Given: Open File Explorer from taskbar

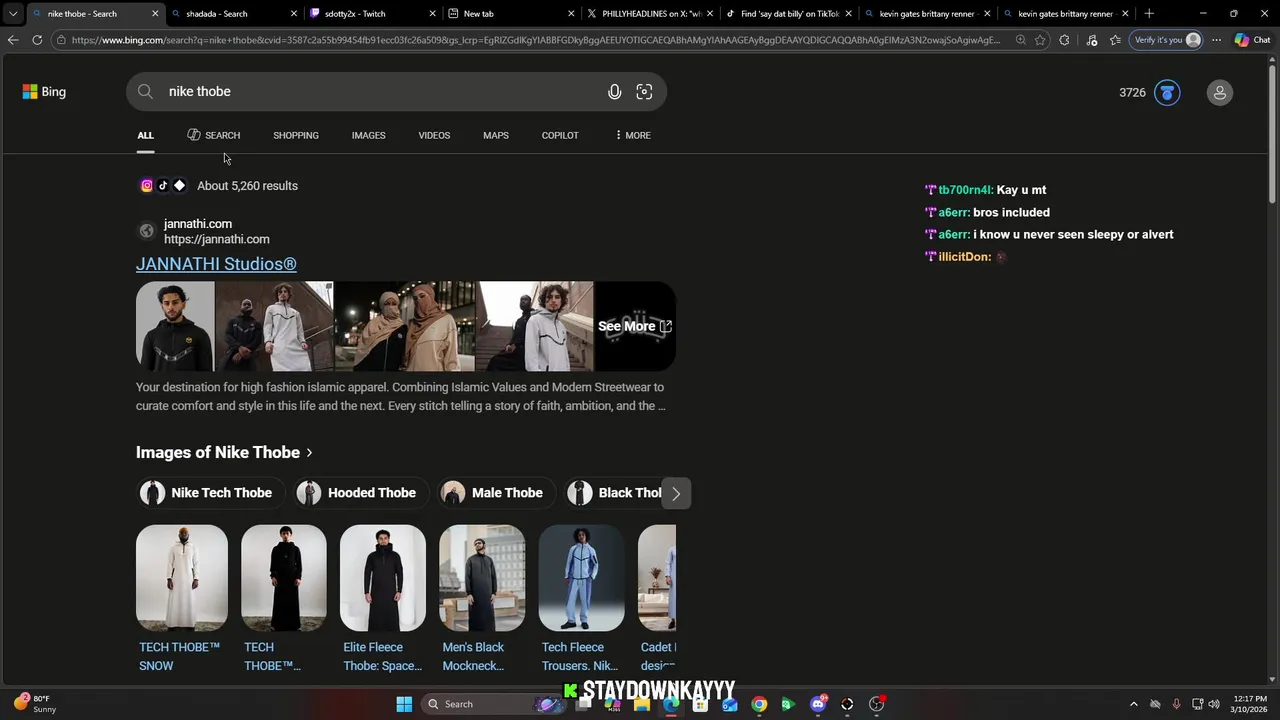Looking at the screenshot, I should point(642,704).
